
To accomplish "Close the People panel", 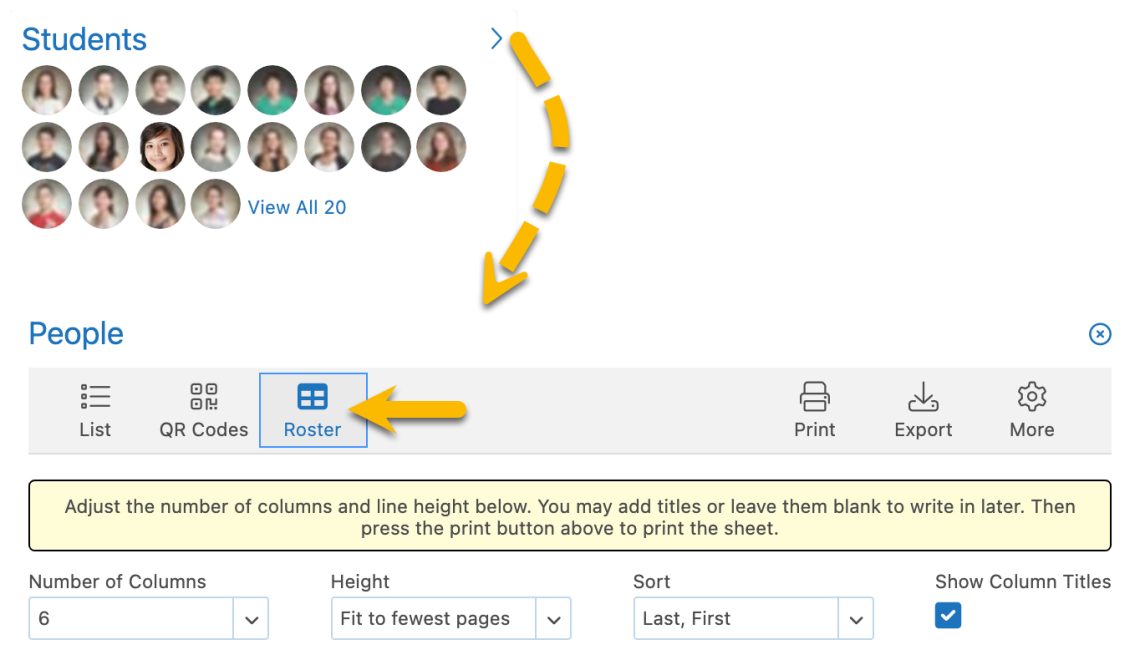I will 1100,334.
